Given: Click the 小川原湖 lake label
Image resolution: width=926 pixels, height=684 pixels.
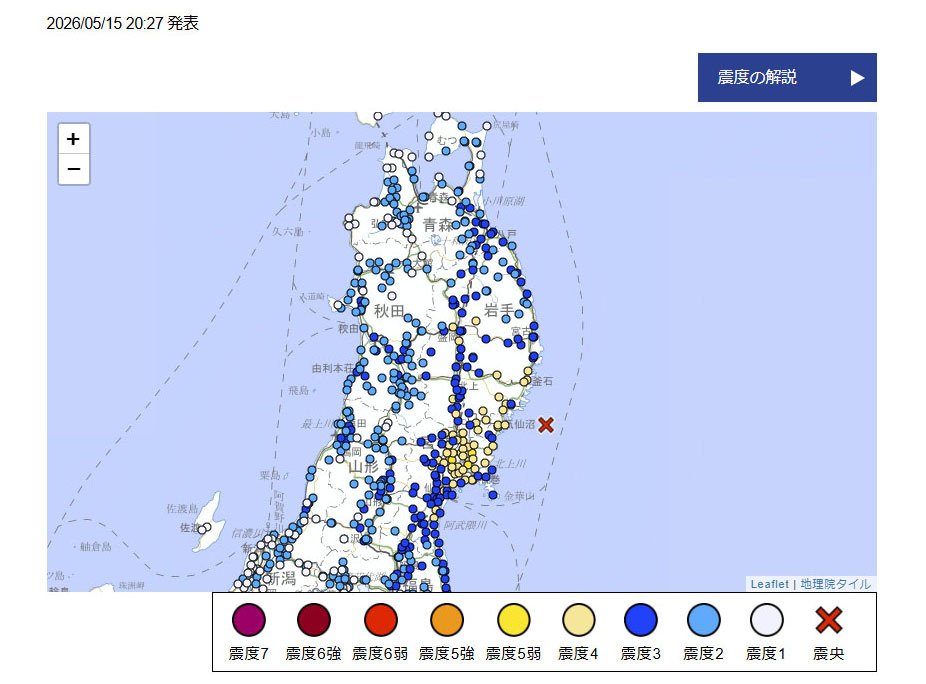Looking at the screenshot, I should click(x=504, y=201).
